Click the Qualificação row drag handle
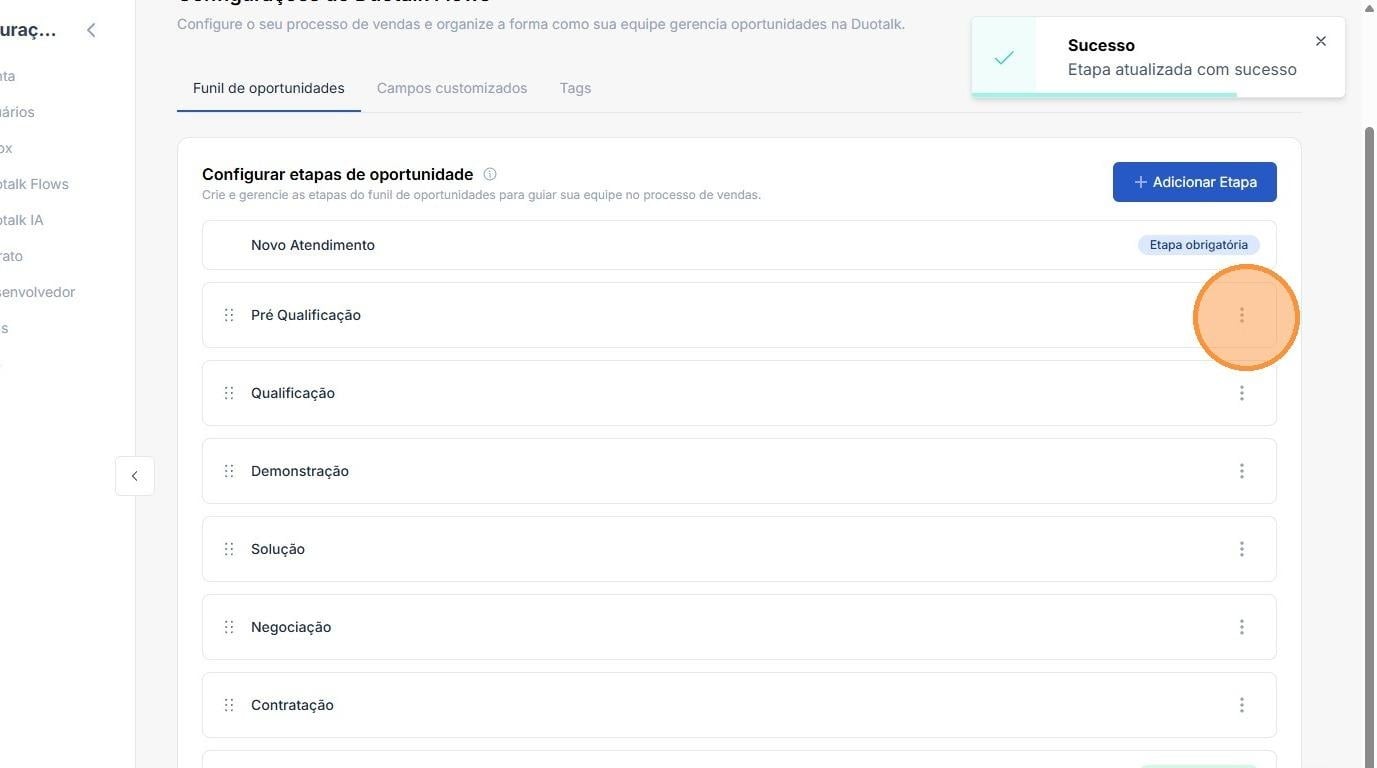Screen dimensions: 1377x768 click(x=229, y=393)
